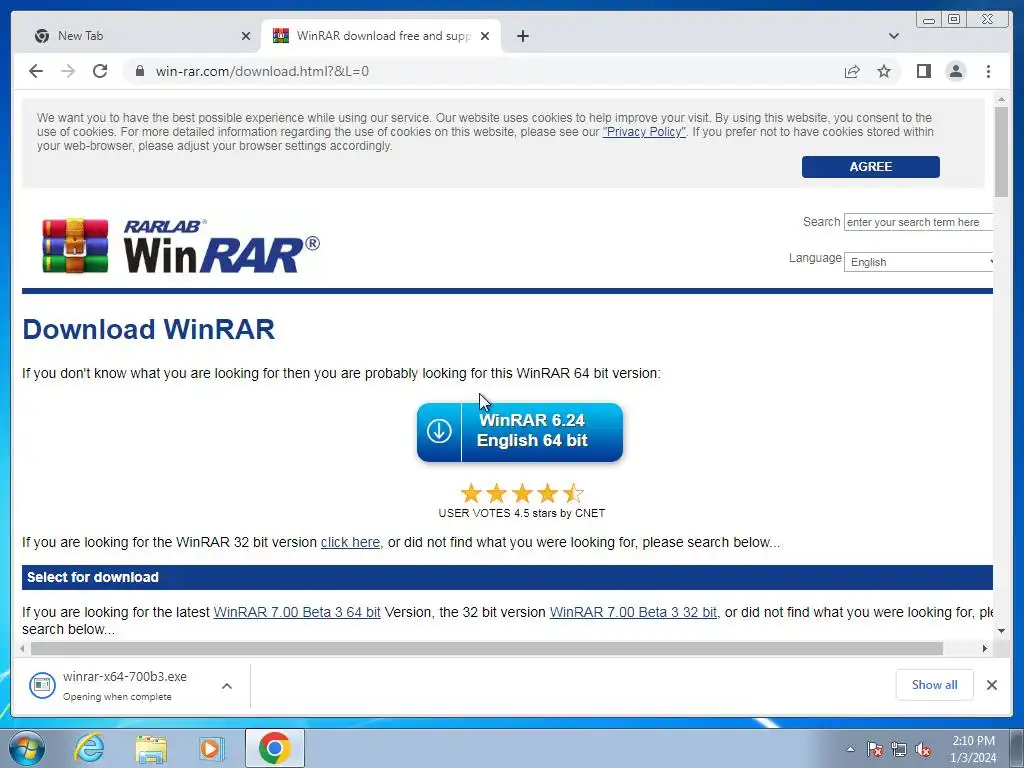Go back to previous page
The width and height of the screenshot is (1024, 768).
36,71
